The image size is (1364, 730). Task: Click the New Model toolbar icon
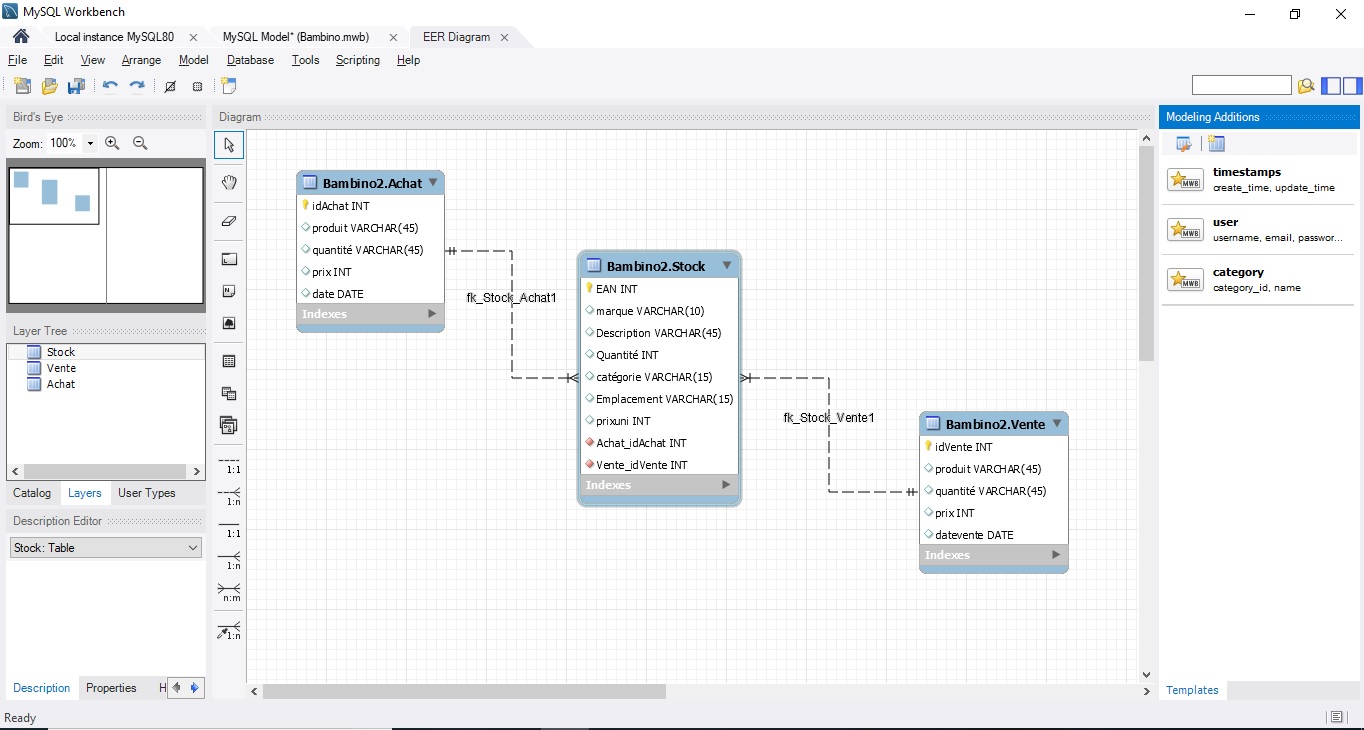click(22, 86)
